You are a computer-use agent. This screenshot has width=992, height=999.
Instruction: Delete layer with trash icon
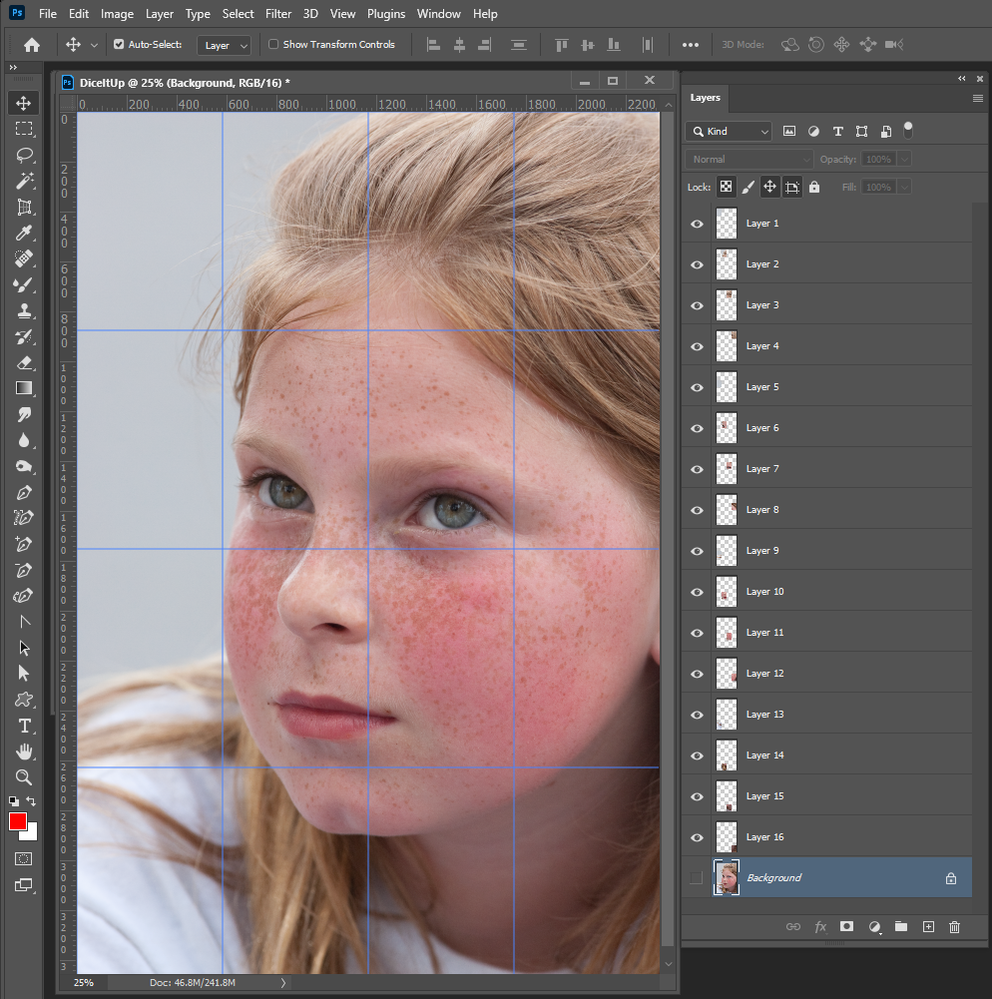(954, 926)
